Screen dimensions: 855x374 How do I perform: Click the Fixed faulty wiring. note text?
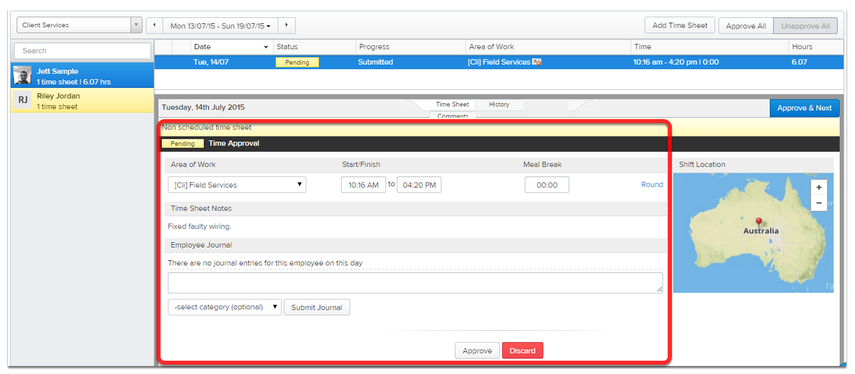[200, 226]
